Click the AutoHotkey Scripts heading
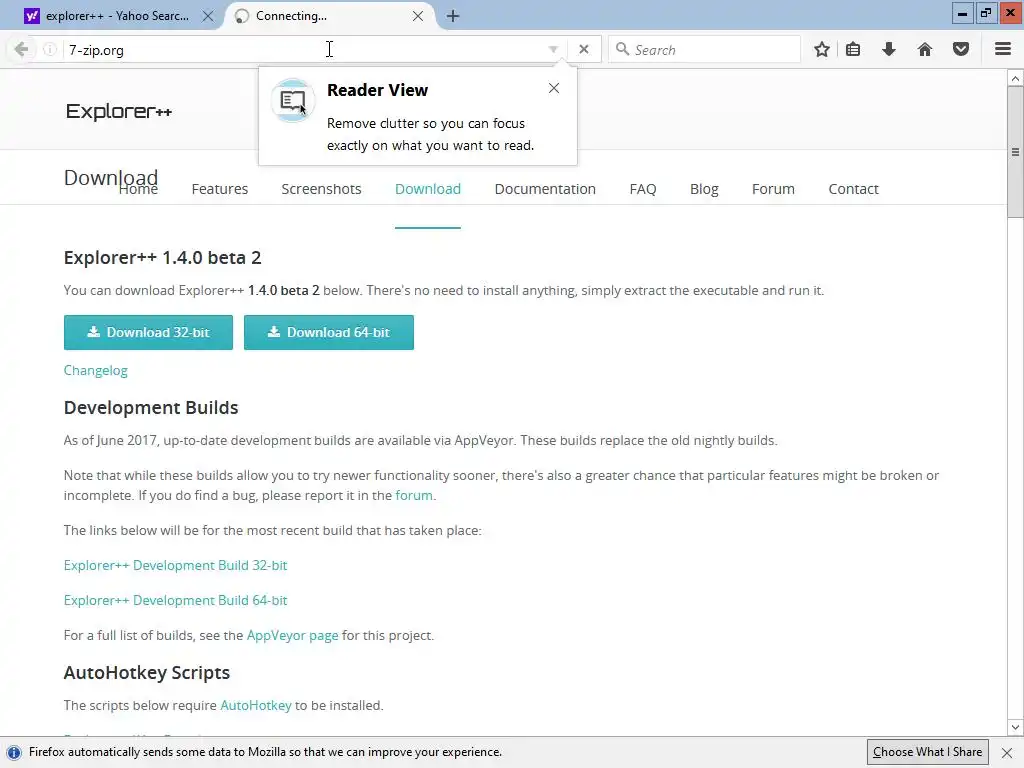Screen dimensions: 1024x768 [147, 673]
